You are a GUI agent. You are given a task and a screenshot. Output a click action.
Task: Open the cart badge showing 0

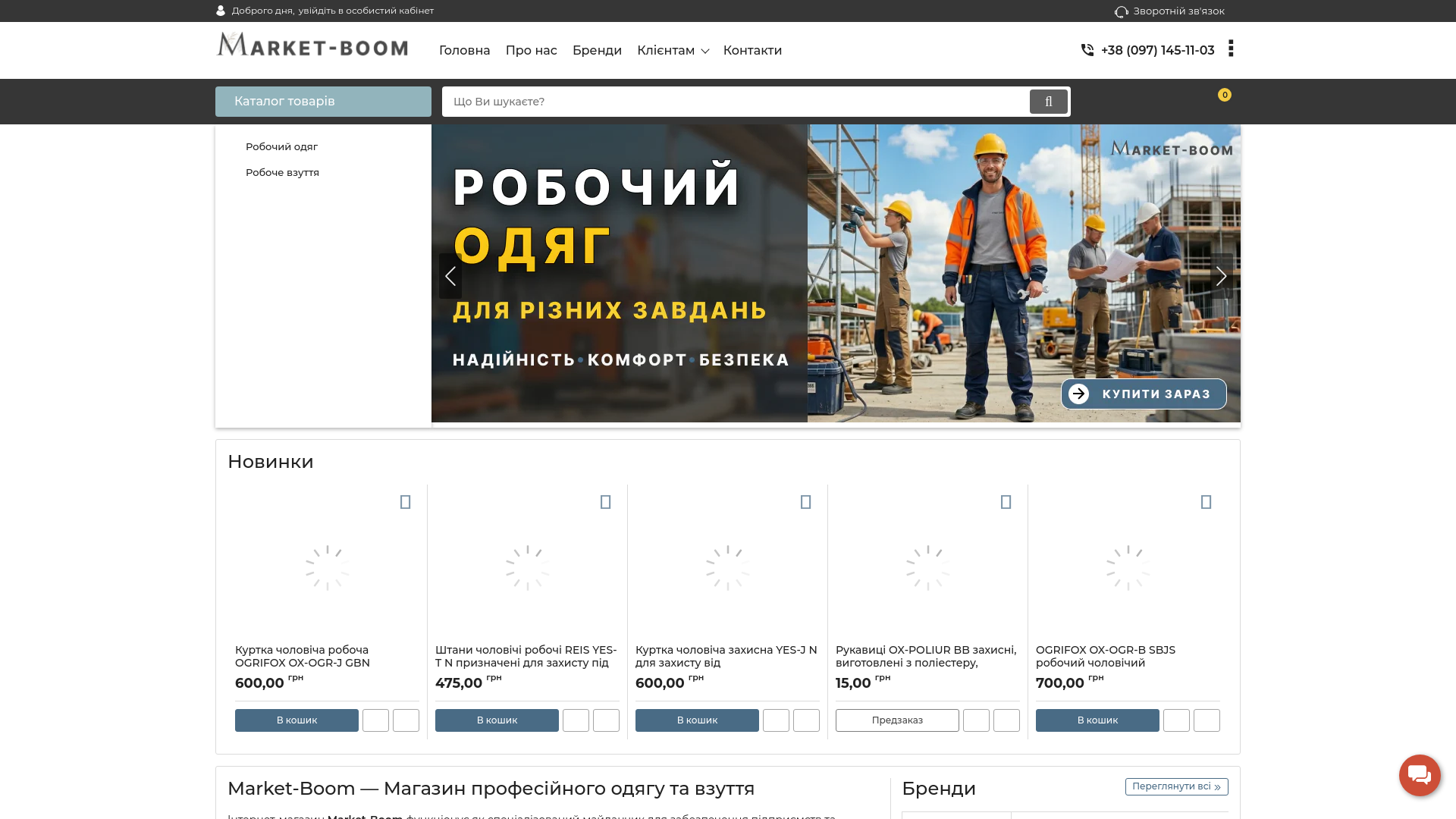(x=1225, y=95)
